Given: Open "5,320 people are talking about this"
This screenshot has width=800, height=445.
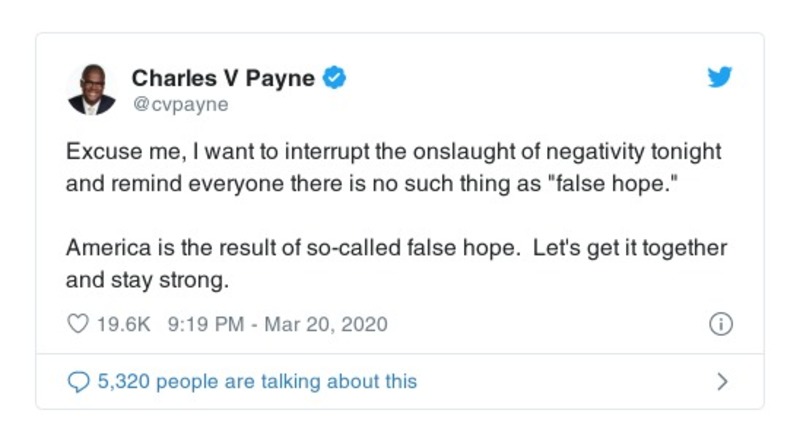Looking at the screenshot, I should pos(256,381).
